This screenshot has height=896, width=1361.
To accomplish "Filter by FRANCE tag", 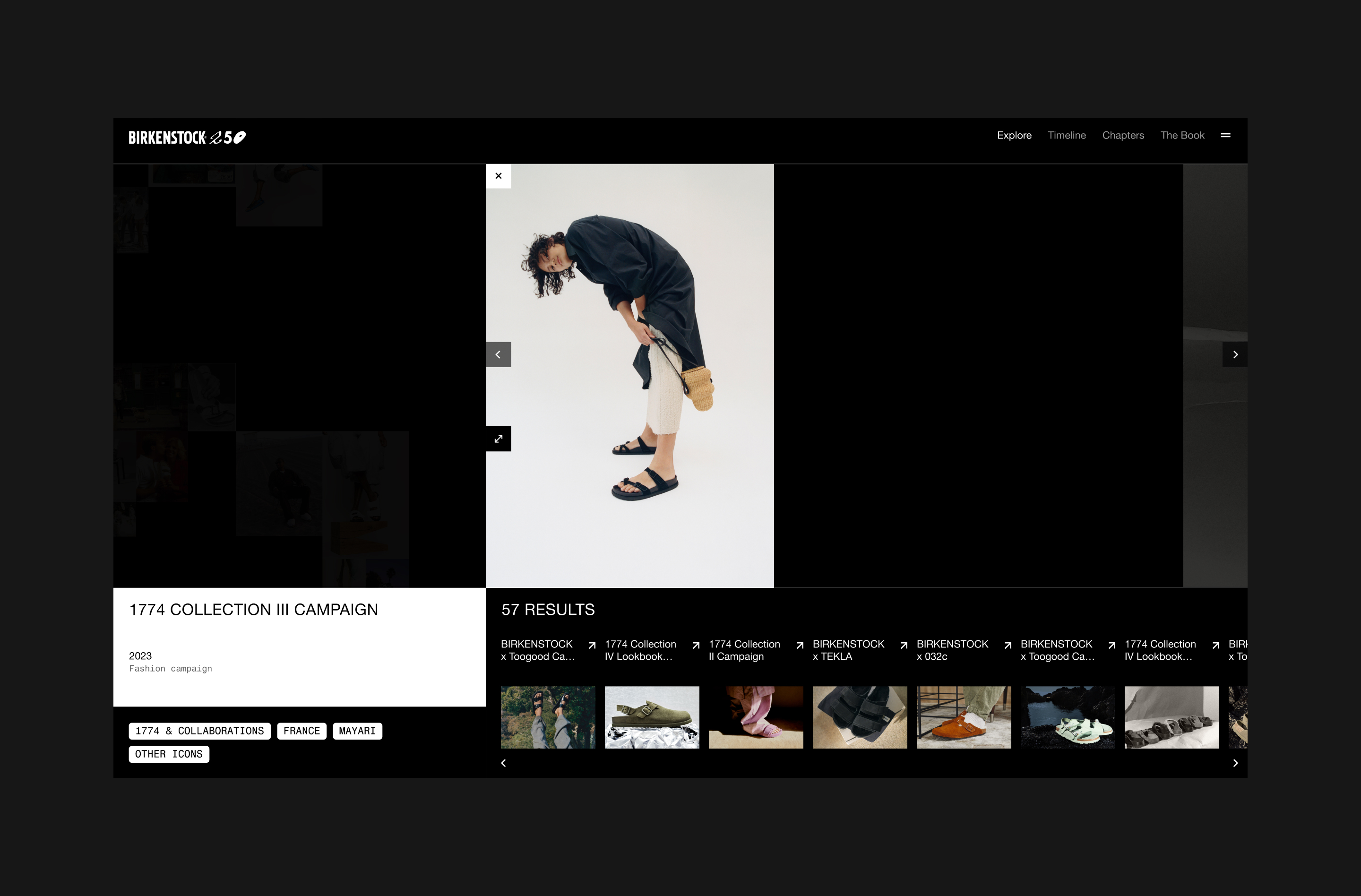I will point(301,731).
